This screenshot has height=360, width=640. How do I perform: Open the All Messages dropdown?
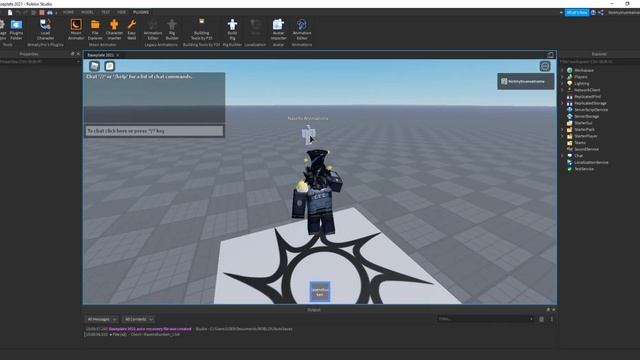[102, 319]
